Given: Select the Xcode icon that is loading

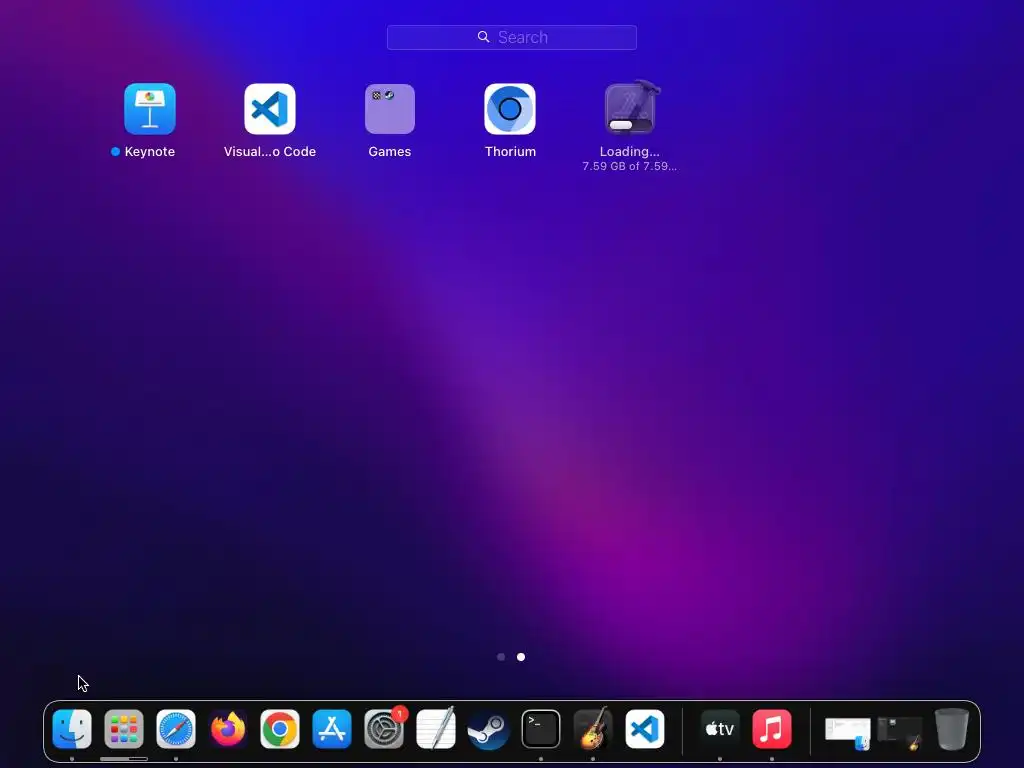Looking at the screenshot, I should [630, 108].
